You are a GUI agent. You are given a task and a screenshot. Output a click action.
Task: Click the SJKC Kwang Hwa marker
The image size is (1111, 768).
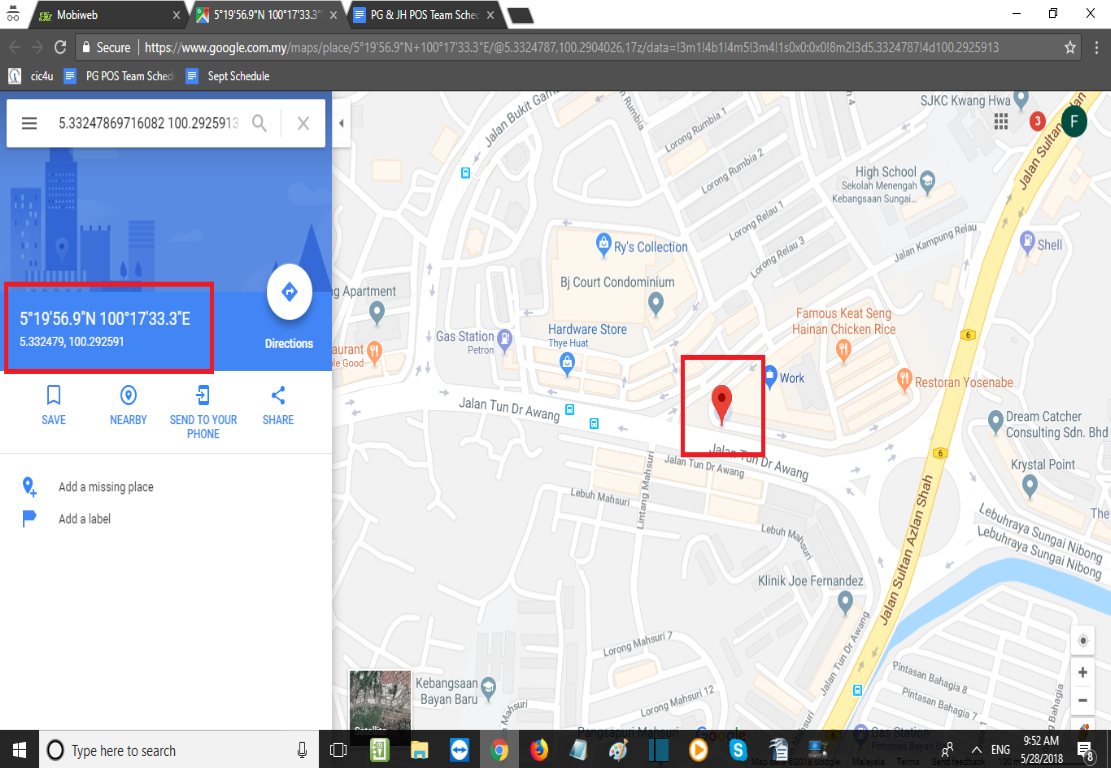click(1020, 99)
